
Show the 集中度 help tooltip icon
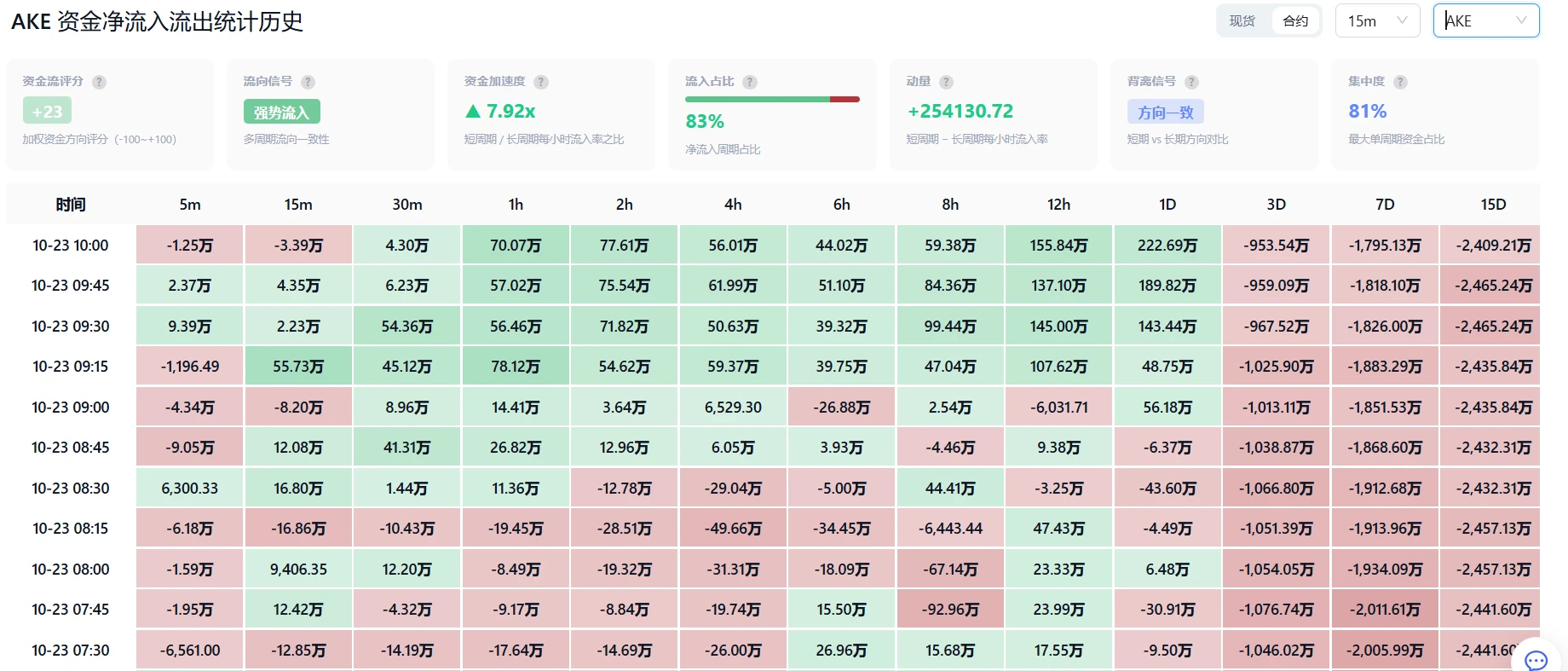[x=1400, y=82]
